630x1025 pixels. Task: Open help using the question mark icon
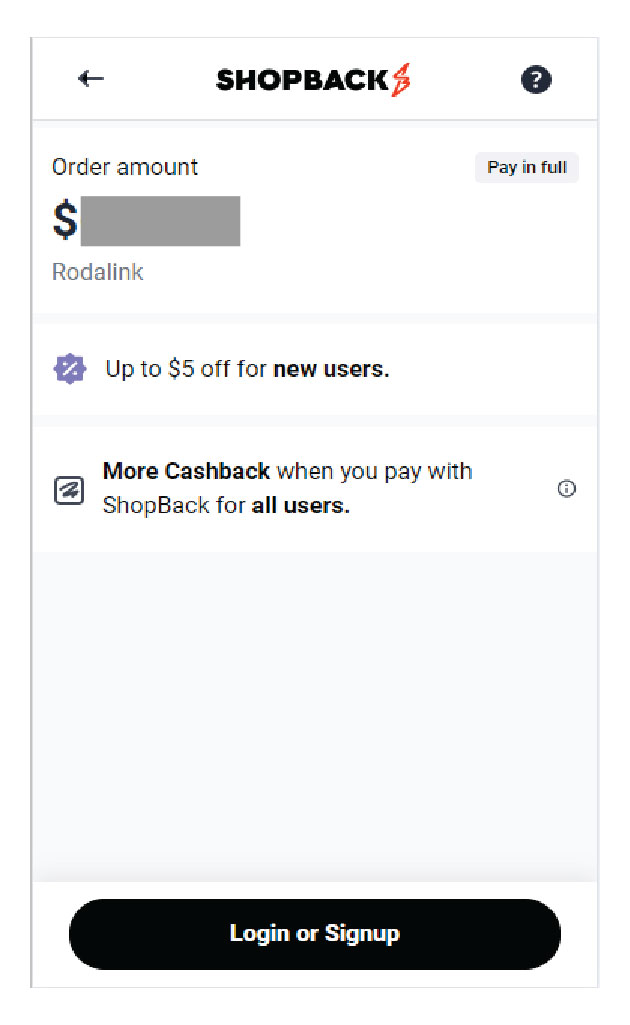coord(536,78)
